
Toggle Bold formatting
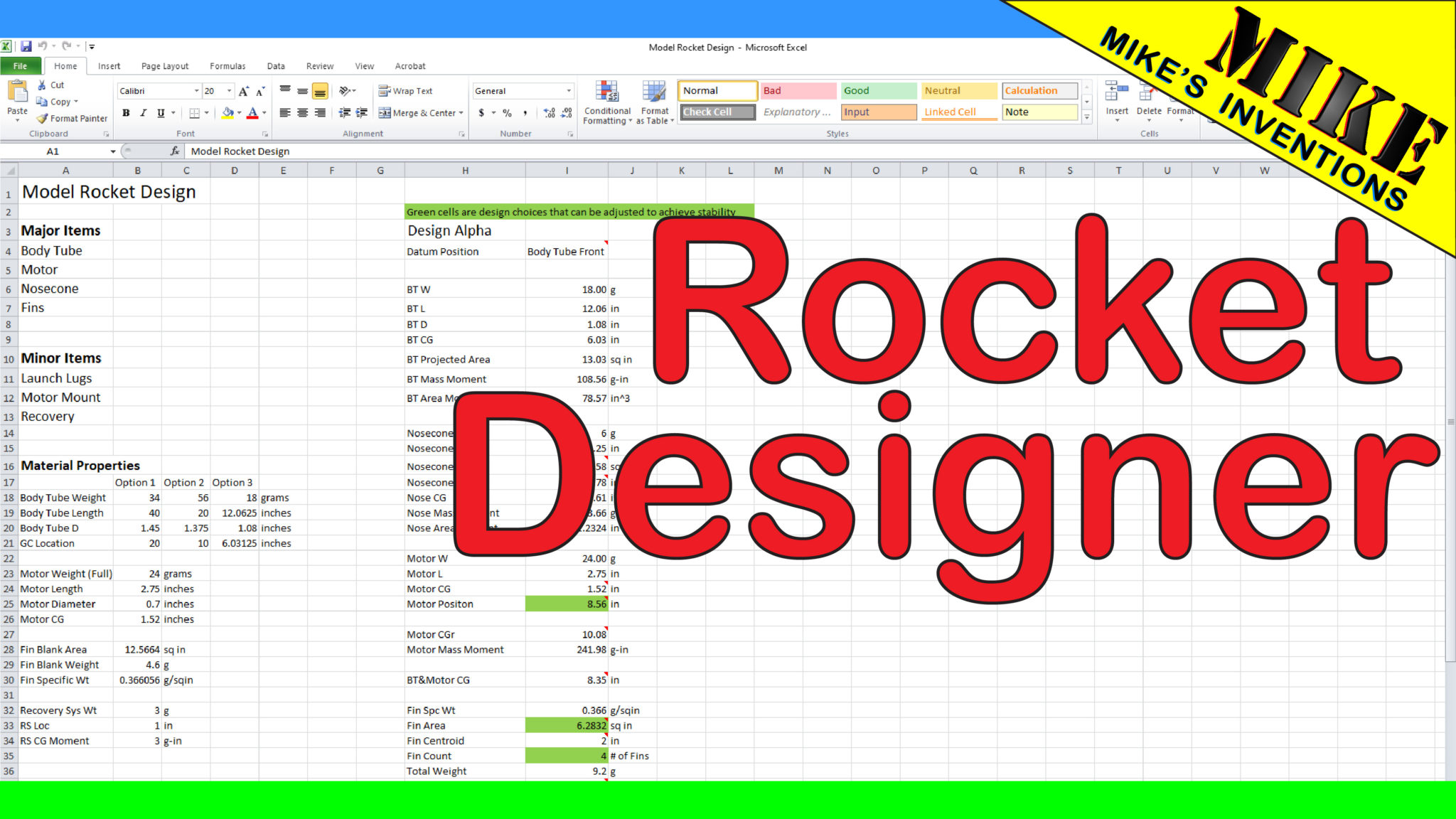(126, 112)
